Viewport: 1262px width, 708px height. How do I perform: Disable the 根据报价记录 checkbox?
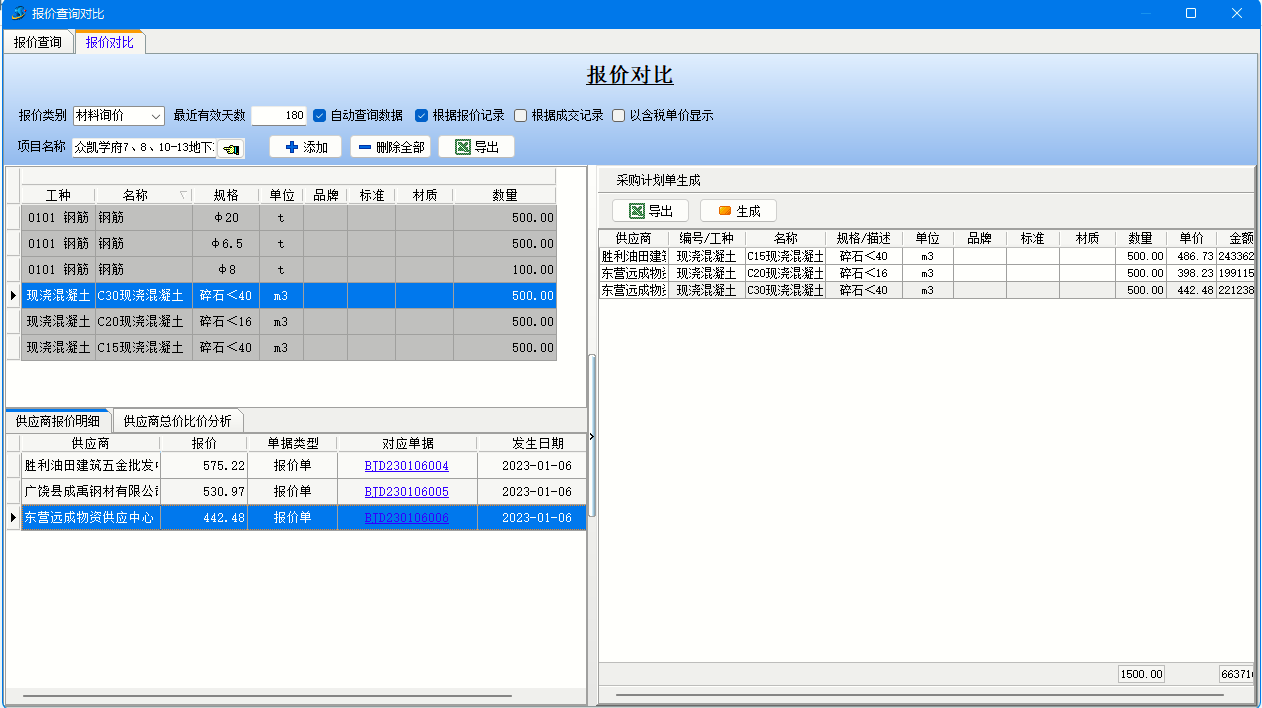[422, 115]
